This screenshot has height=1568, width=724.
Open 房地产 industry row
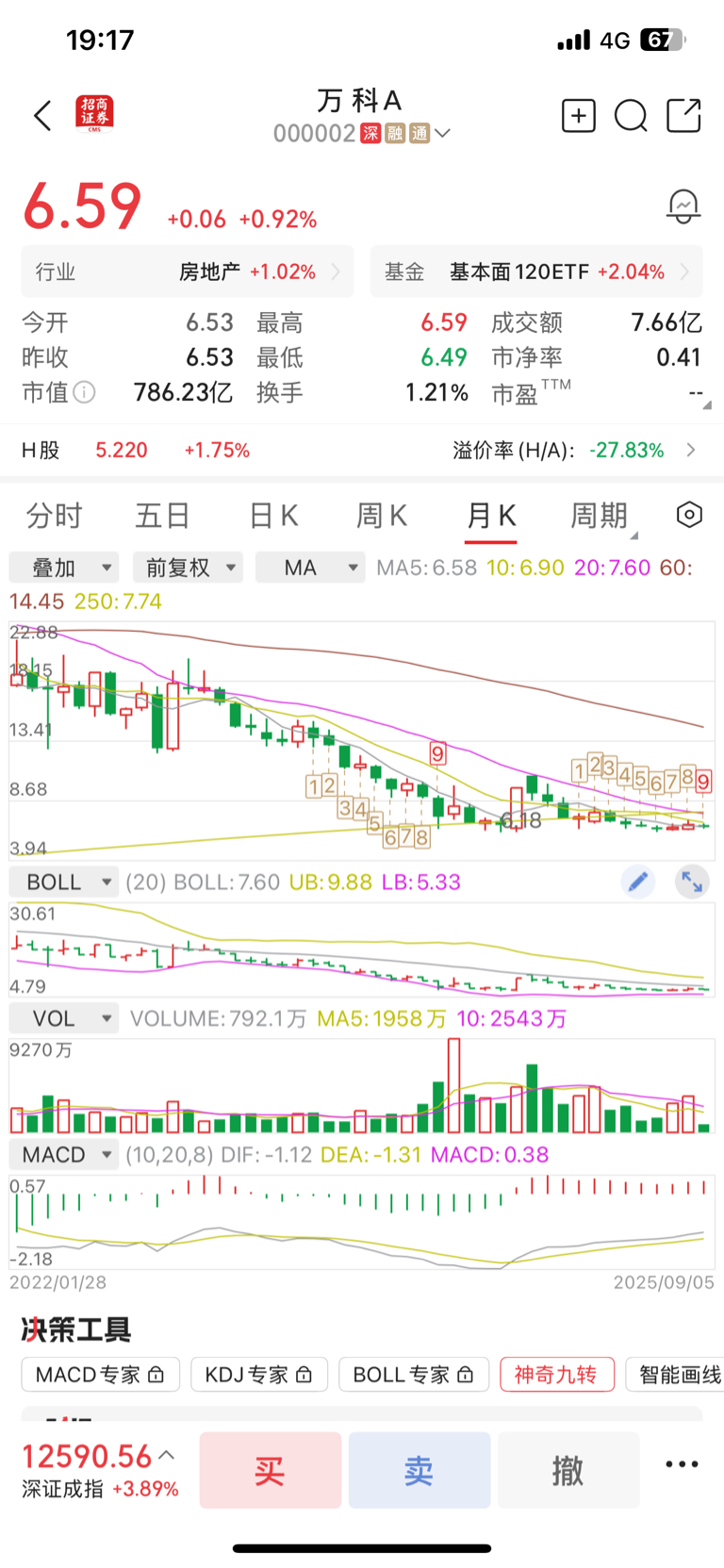click(x=188, y=272)
